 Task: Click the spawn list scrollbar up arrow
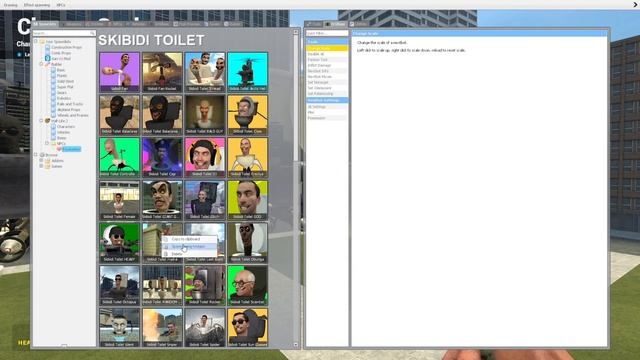coord(296,32)
